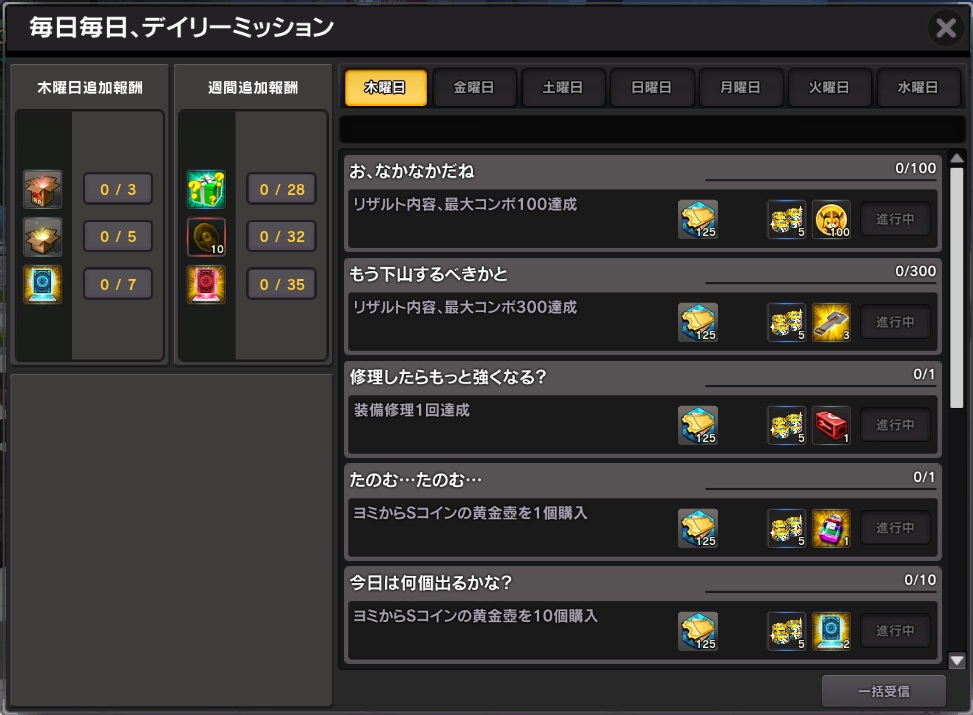Select the red card weekly reward icon
The height and width of the screenshot is (715, 973).
(206, 284)
